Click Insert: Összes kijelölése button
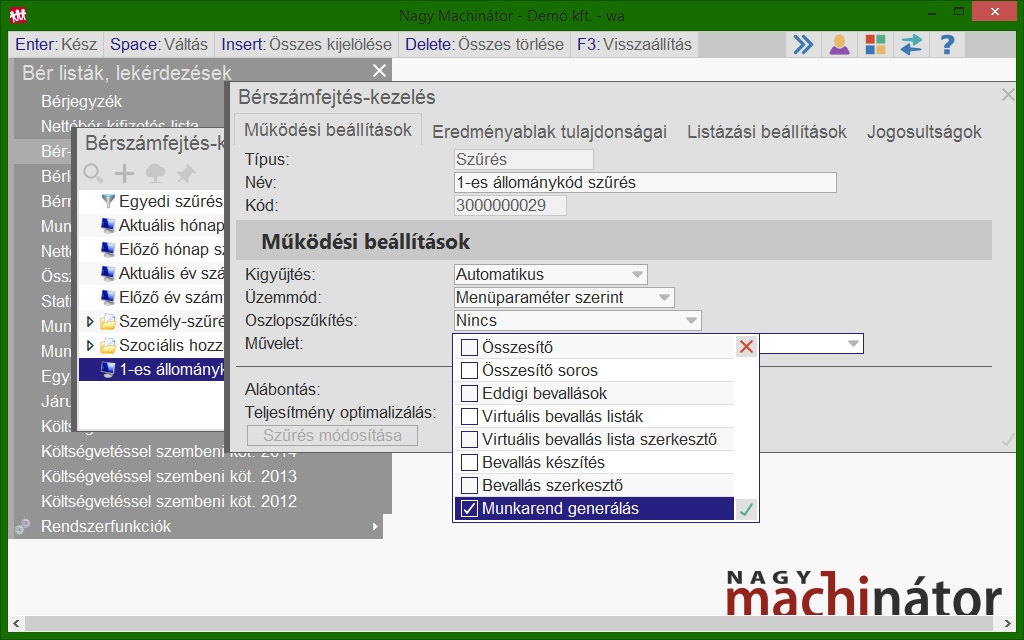This screenshot has height=640, width=1024. point(306,44)
